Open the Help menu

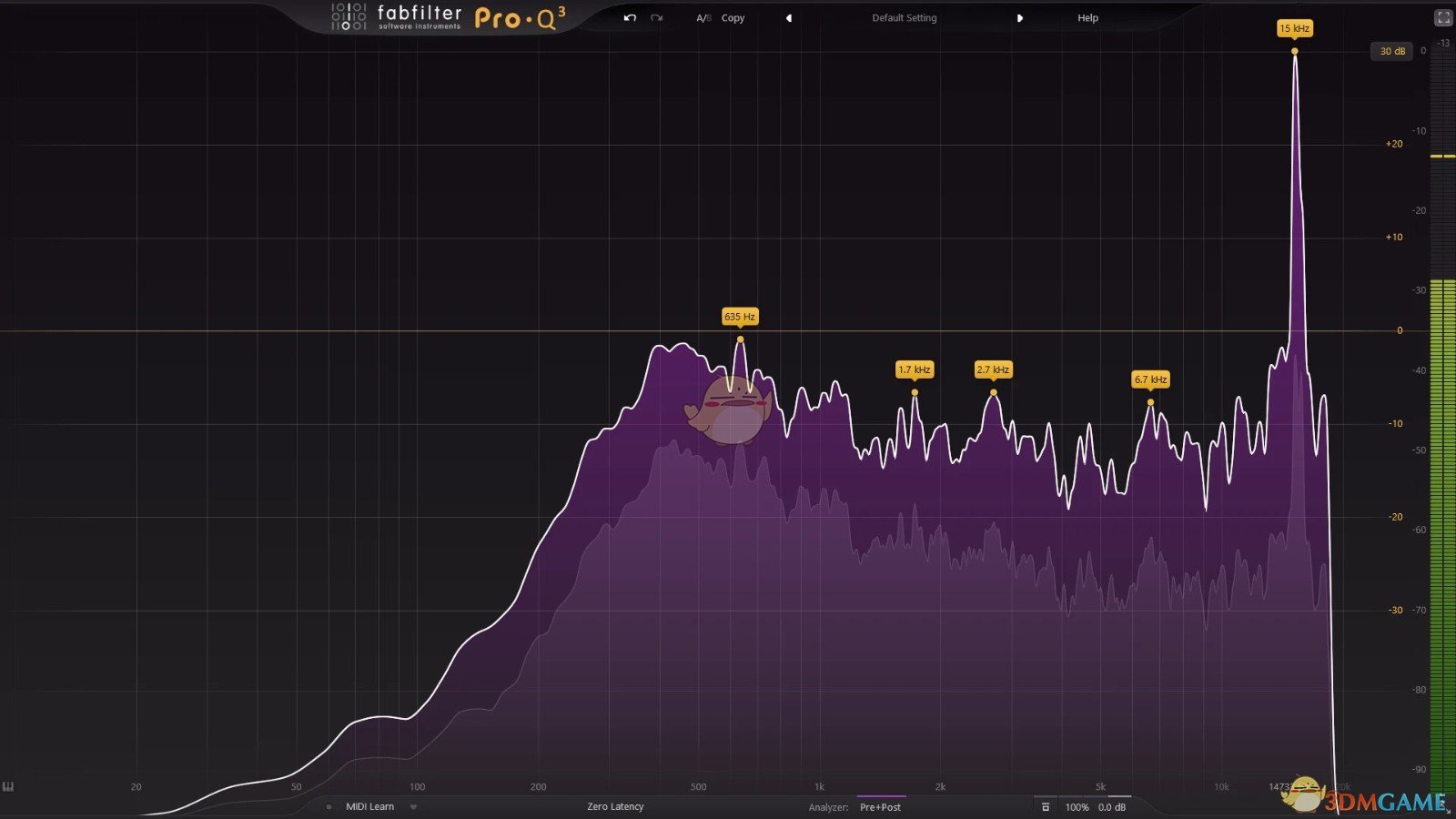1087,18
